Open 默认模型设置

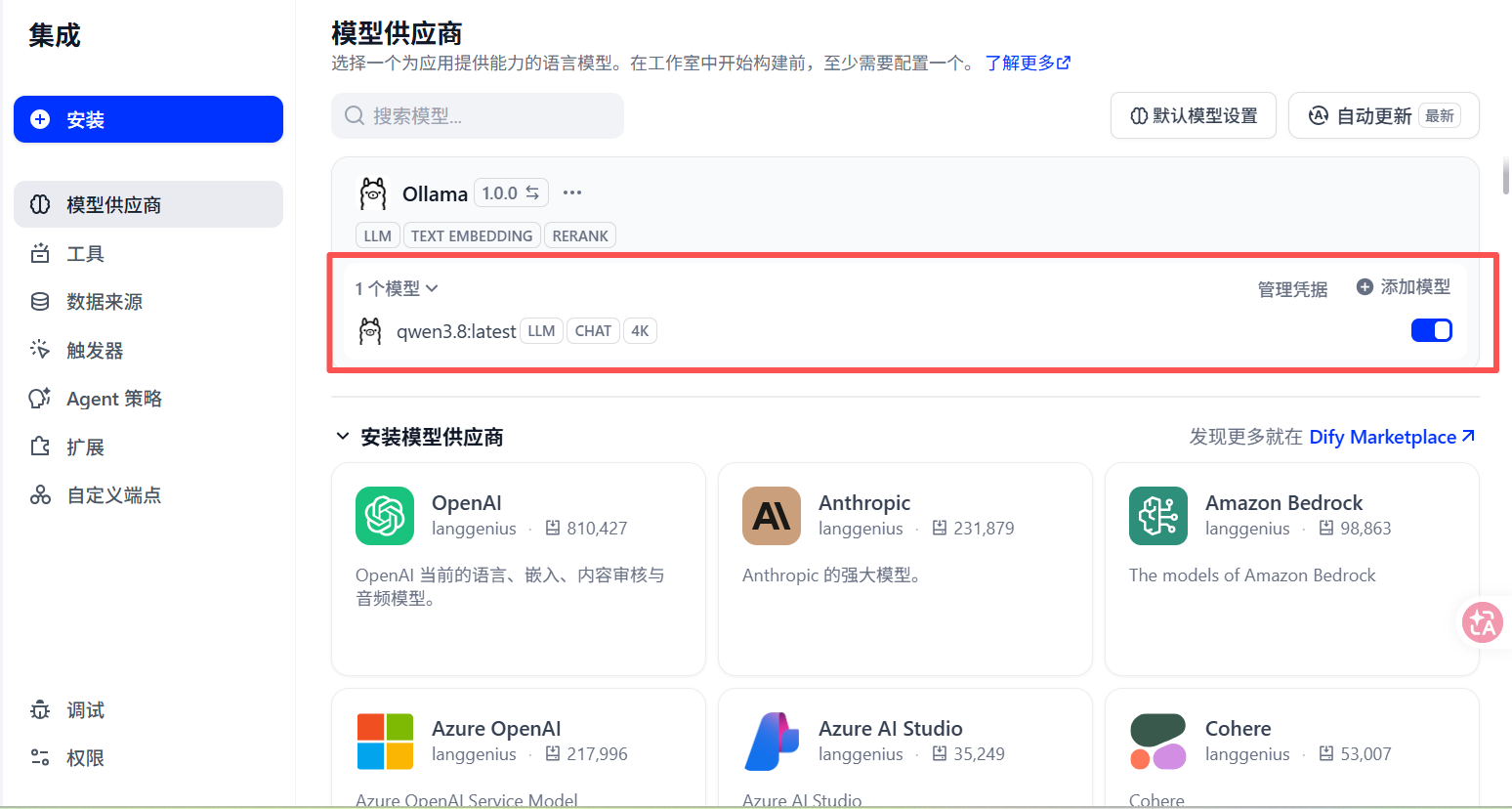[x=1194, y=115]
